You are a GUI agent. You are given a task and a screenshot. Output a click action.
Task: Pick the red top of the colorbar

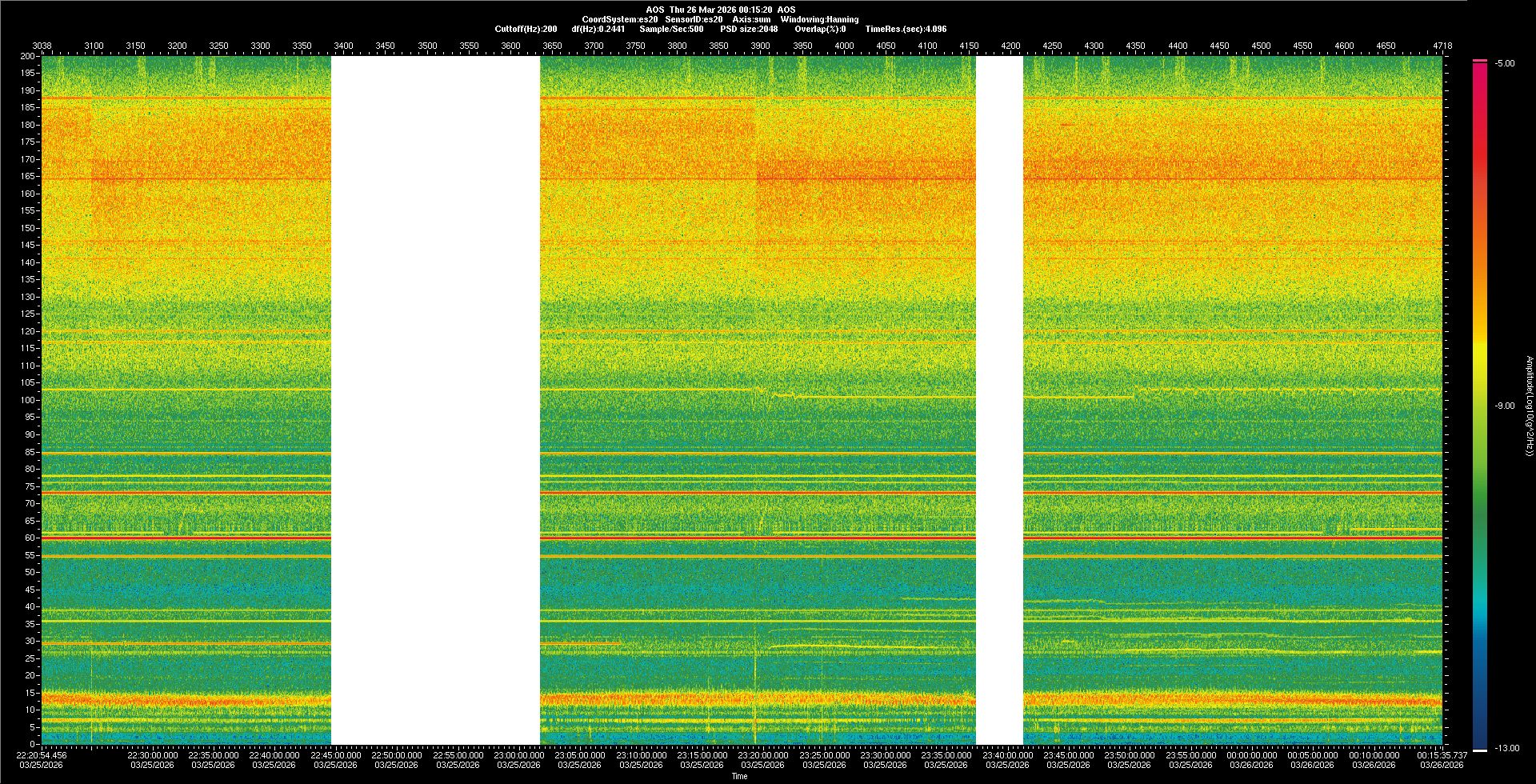coord(1479,62)
